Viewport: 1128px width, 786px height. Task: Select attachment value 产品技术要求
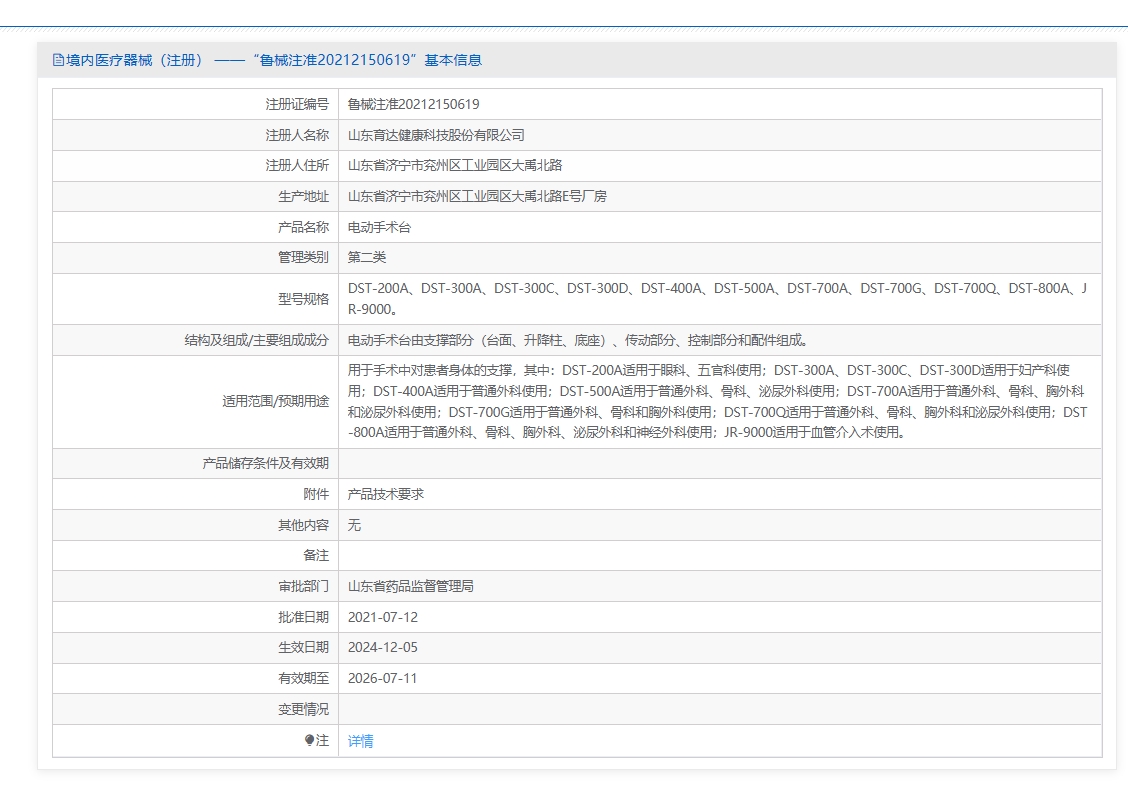pos(386,495)
